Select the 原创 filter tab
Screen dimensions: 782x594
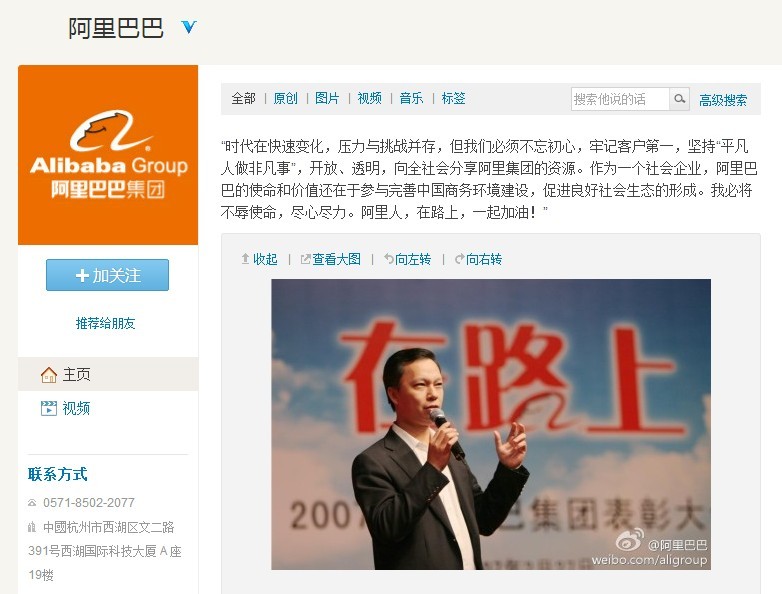pyautogui.click(x=285, y=98)
